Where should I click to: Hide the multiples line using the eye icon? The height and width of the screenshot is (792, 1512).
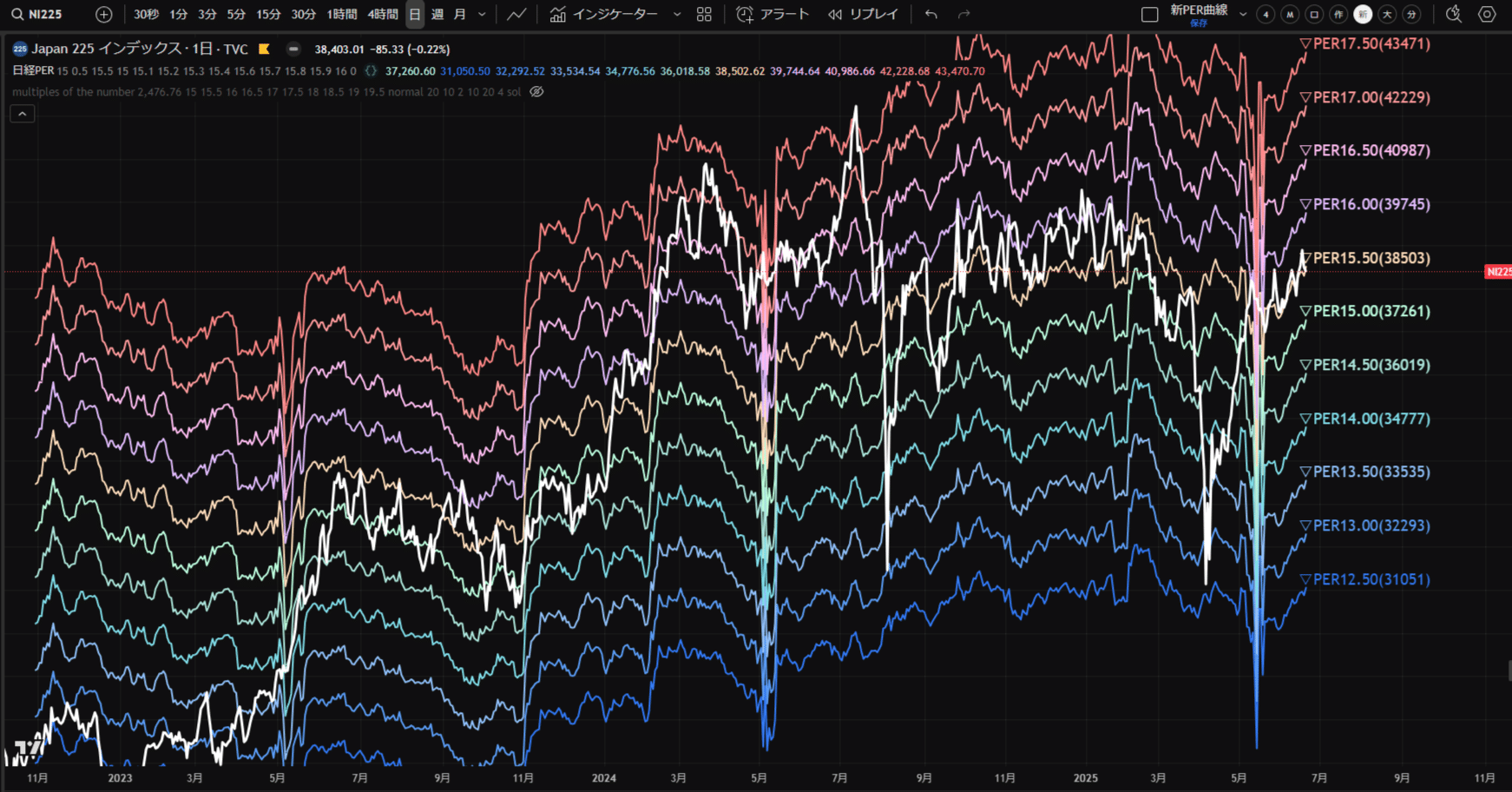[536, 91]
